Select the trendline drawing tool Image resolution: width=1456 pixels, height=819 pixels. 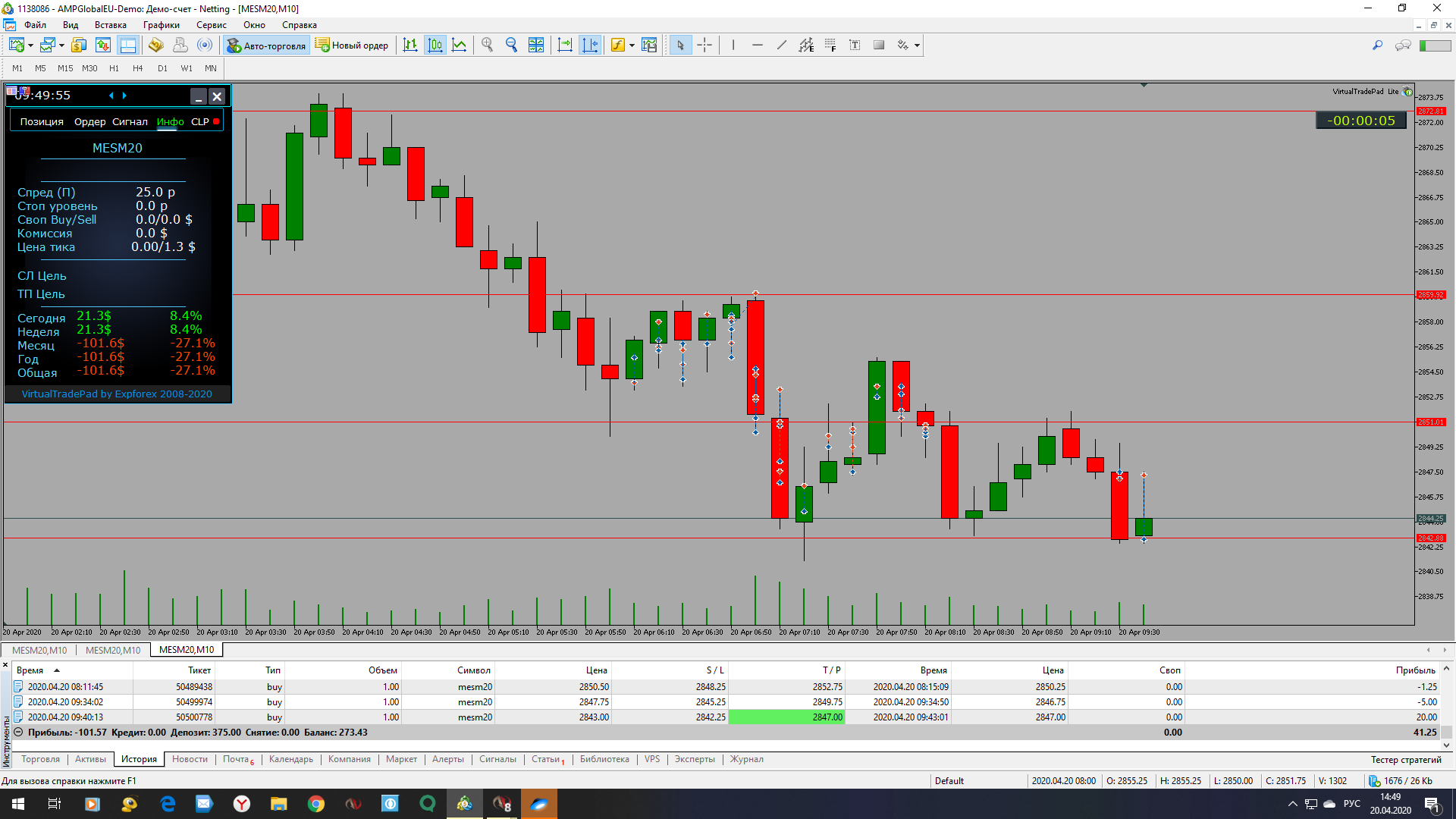782,45
